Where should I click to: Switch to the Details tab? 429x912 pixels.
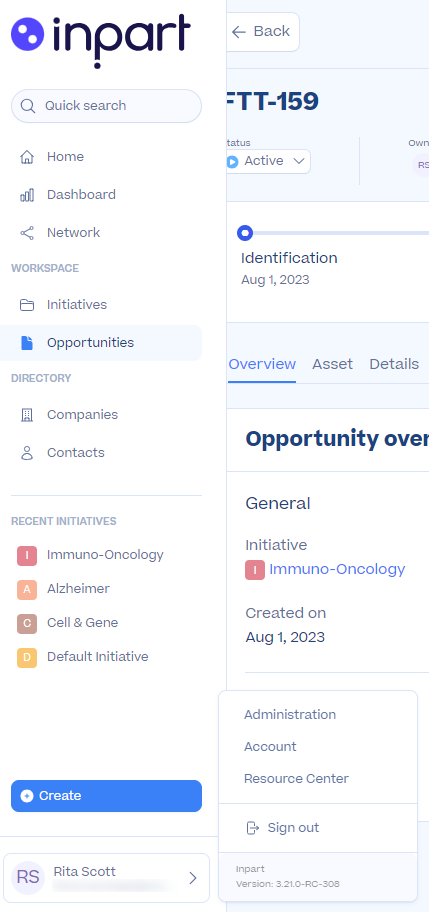tap(394, 364)
